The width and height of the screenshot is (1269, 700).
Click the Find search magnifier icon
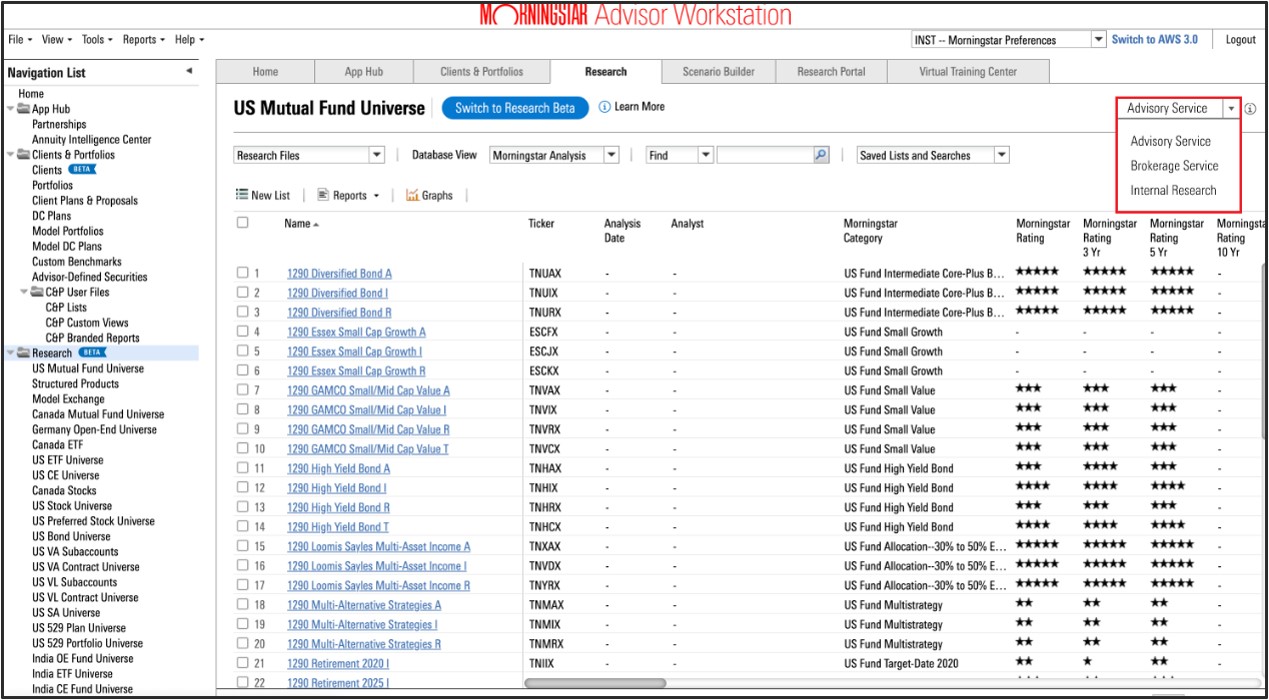[x=821, y=155]
